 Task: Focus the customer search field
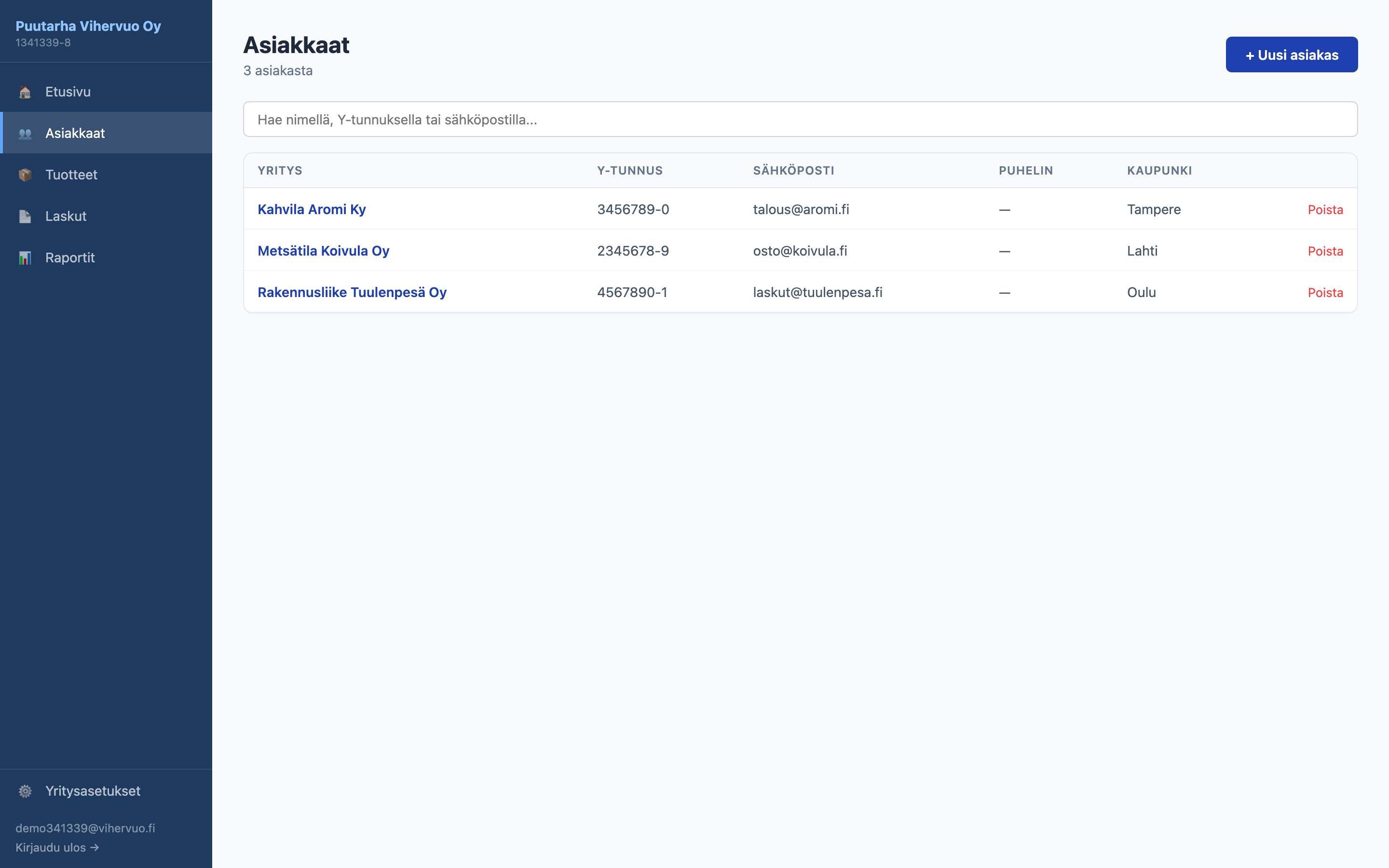[800, 120]
